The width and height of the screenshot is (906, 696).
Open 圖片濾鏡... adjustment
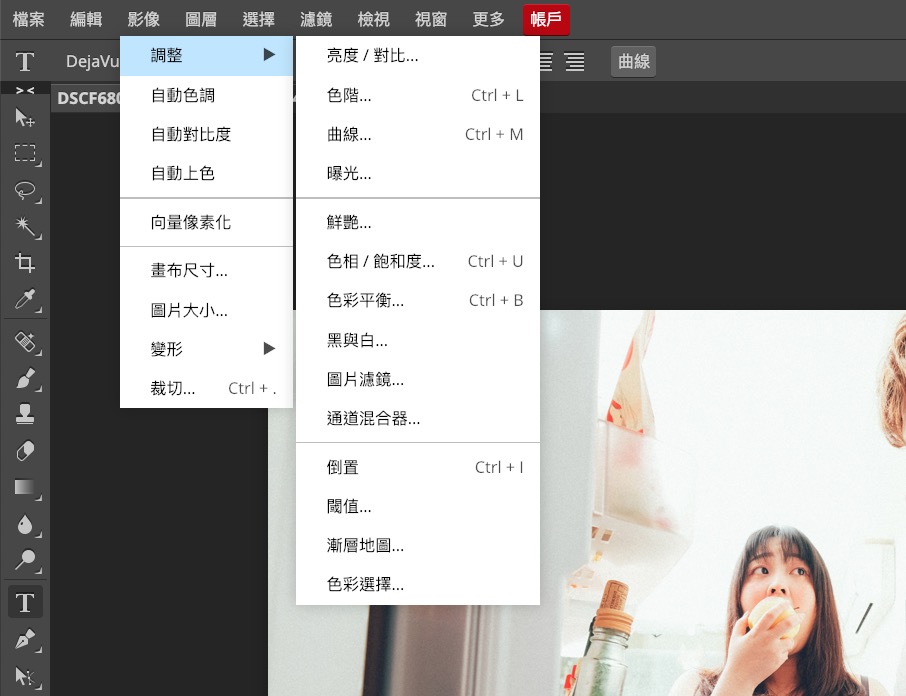(x=418, y=379)
